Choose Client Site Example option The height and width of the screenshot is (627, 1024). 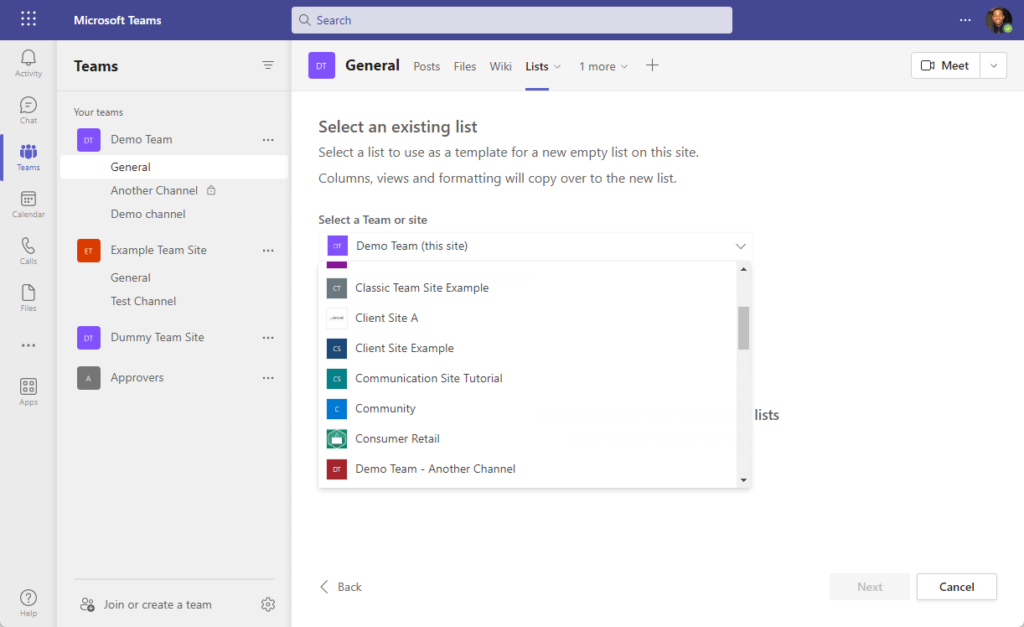click(x=528, y=348)
